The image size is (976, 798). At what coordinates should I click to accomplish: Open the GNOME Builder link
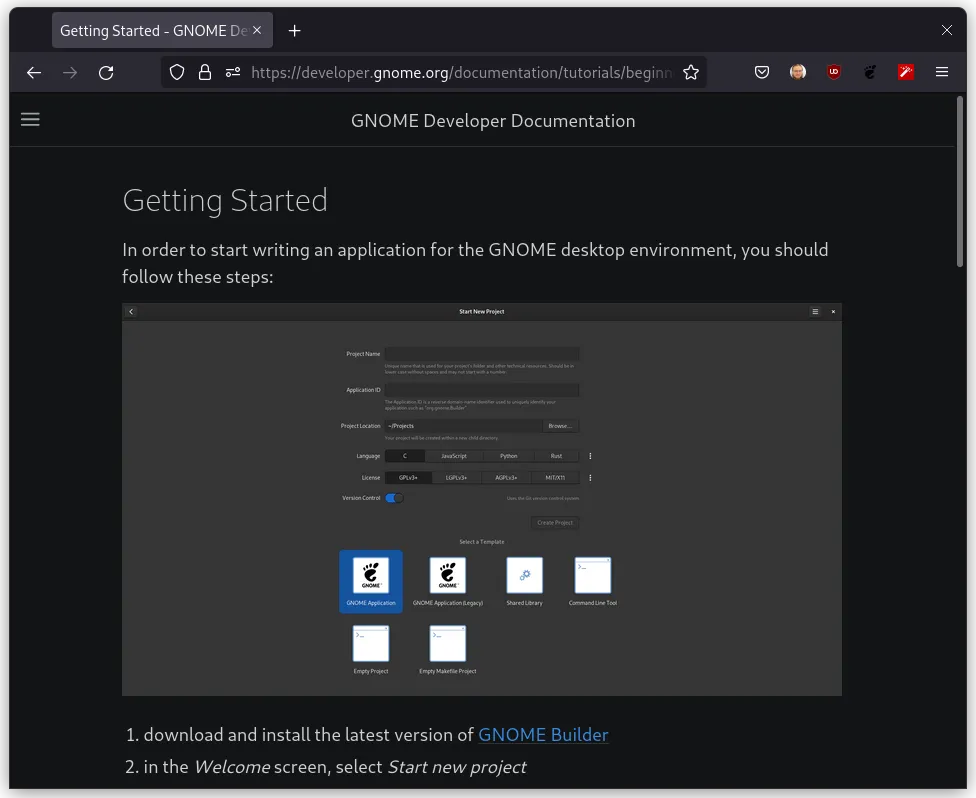click(x=543, y=735)
